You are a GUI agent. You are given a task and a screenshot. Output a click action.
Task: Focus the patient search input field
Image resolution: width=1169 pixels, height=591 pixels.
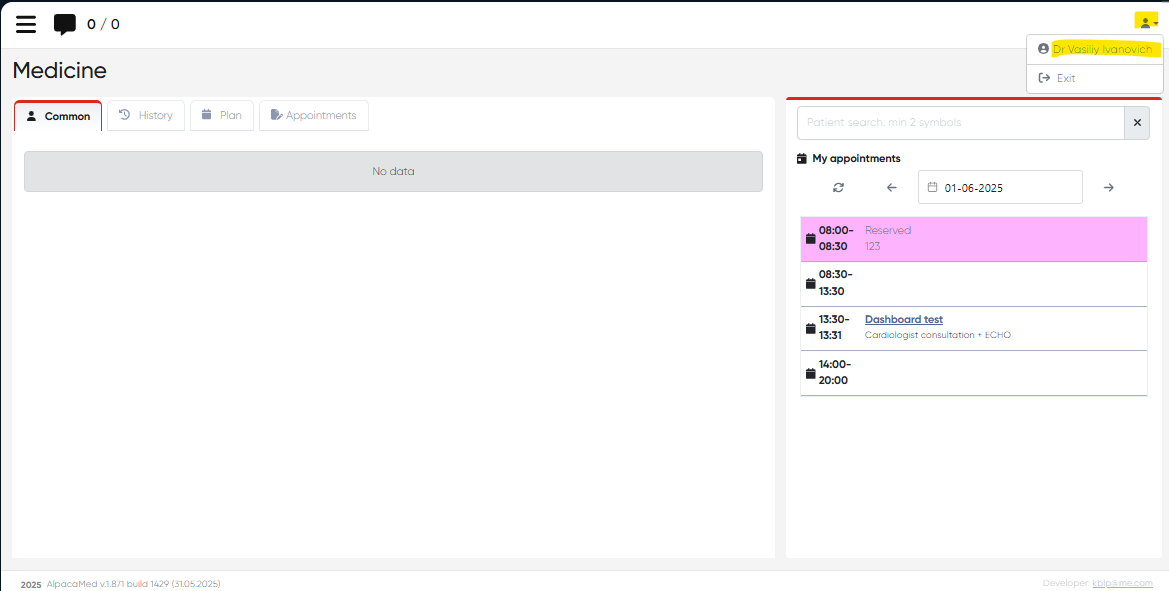(x=960, y=123)
